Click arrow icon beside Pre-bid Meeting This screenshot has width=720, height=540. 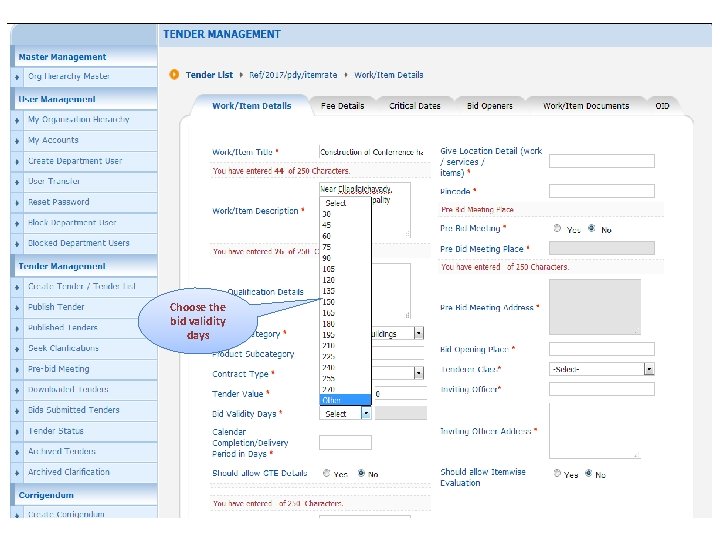pyautogui.click(x=17, y=370)
